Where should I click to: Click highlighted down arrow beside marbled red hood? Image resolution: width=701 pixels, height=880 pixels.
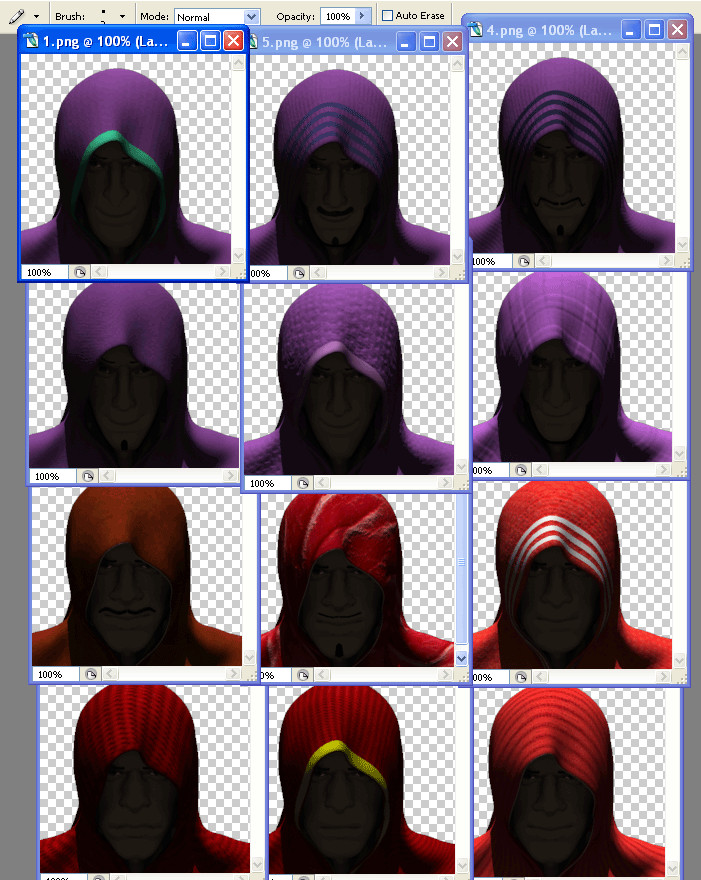point(461,658)
